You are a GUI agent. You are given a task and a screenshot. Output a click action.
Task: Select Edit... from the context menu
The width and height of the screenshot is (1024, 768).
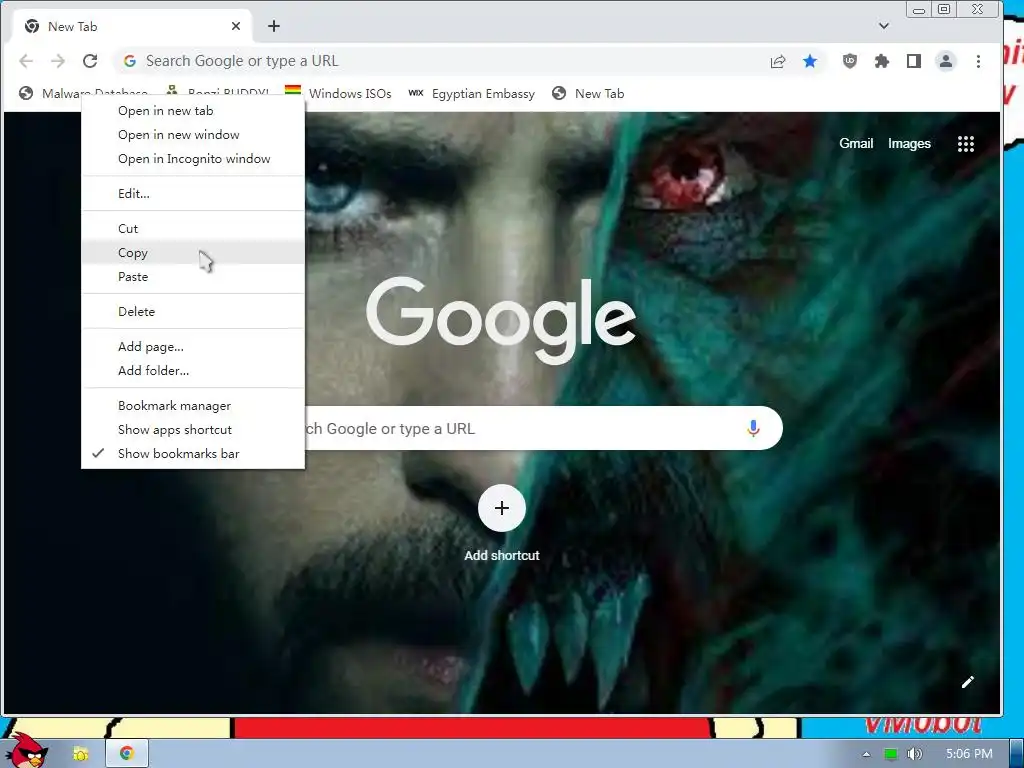coord(193,194)
